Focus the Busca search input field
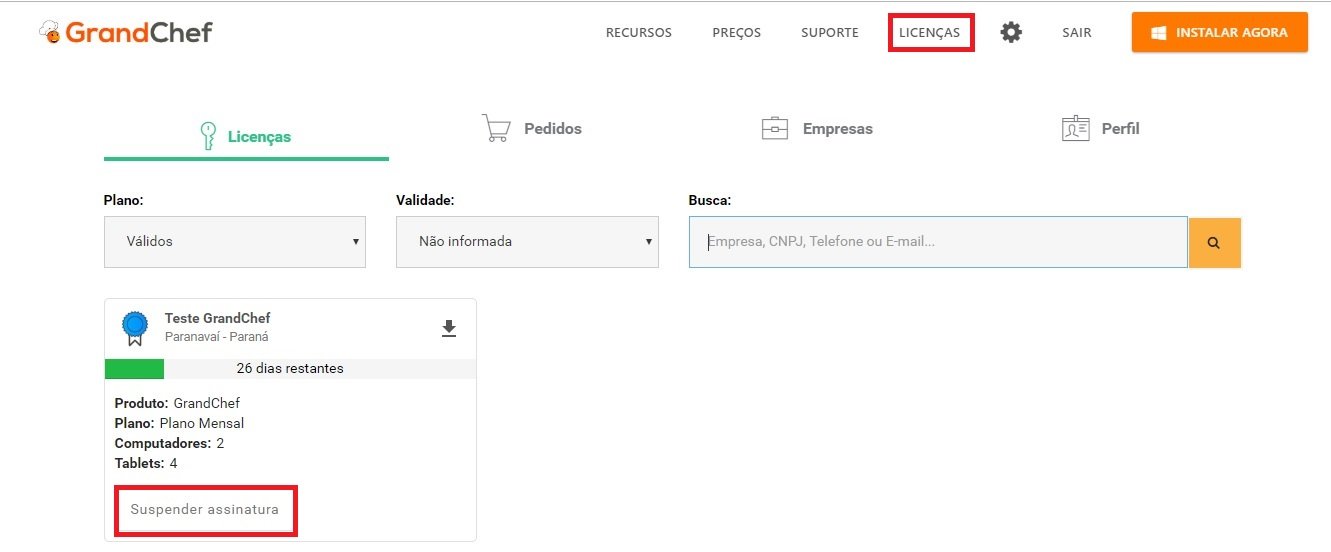The height and width of the screenshot is (552, 1331). (x=937, y=242)
